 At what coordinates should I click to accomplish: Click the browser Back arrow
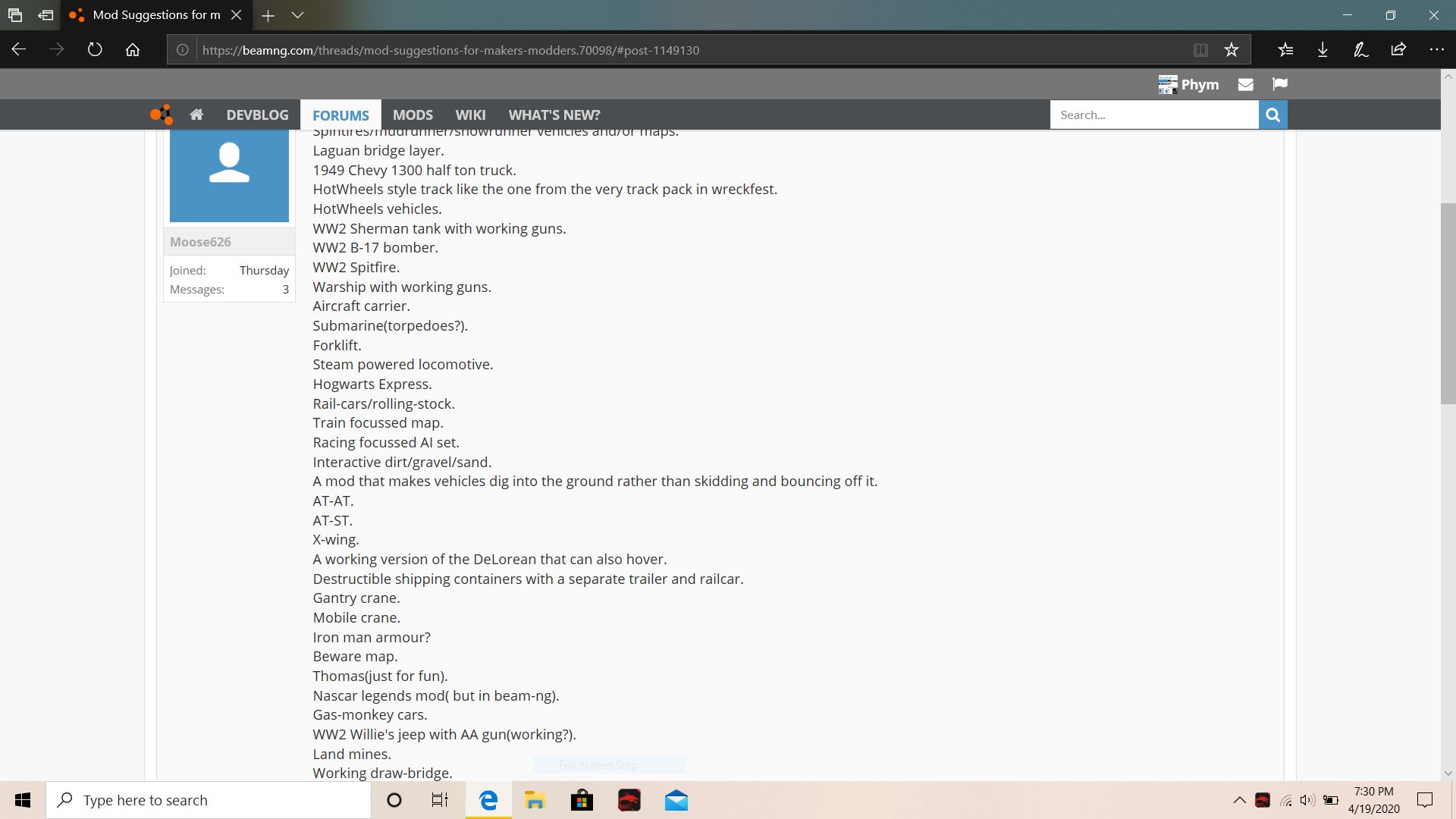point(19,50)
